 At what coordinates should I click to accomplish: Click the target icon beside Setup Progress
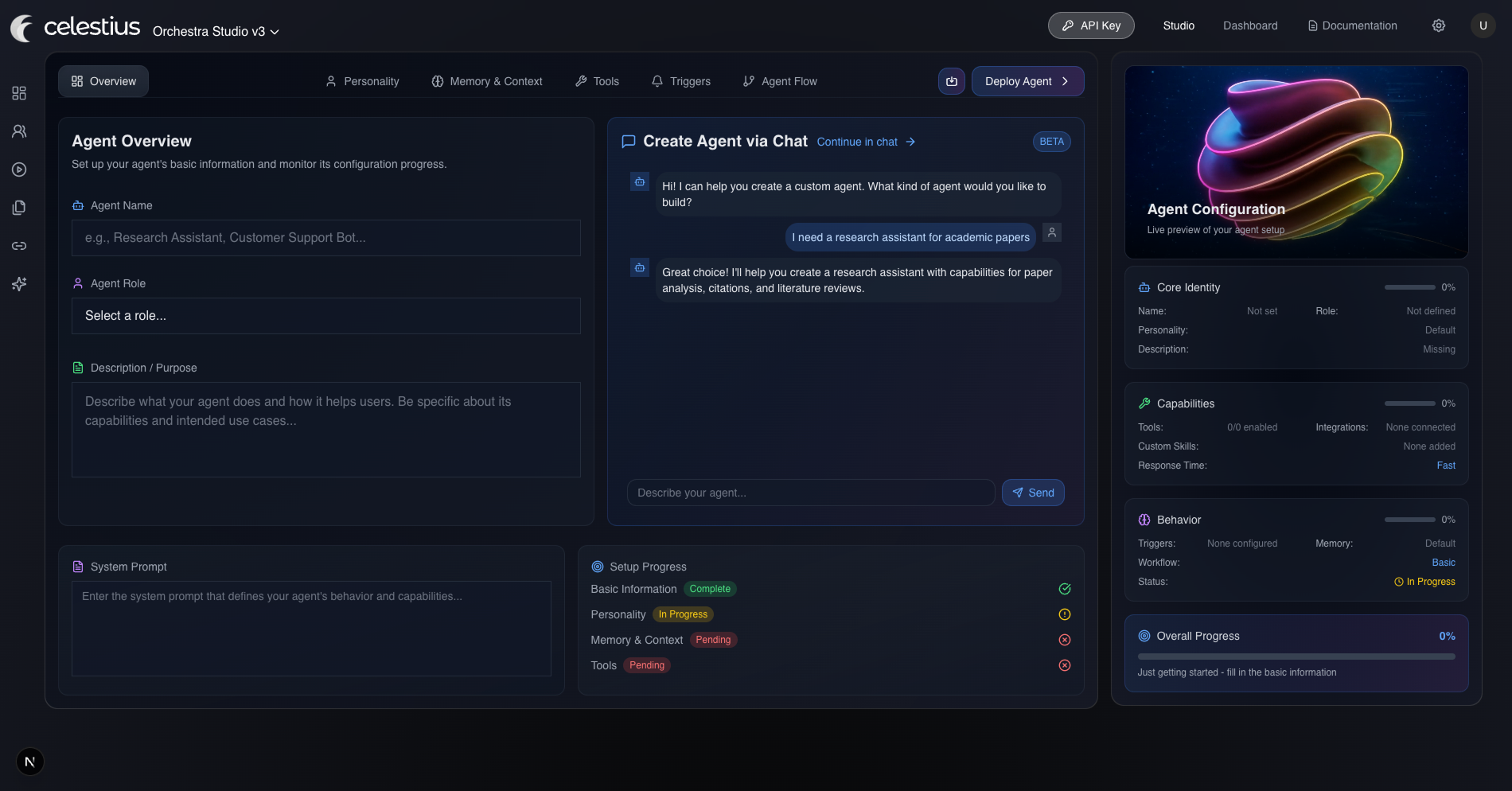pos(598,567)
